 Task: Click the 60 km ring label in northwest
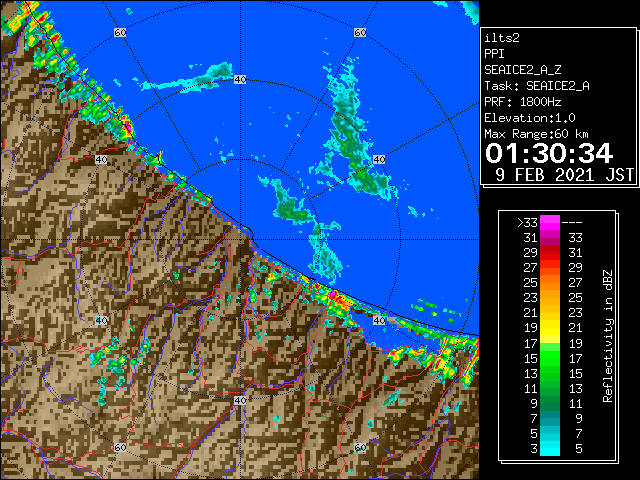click(120, 32)
